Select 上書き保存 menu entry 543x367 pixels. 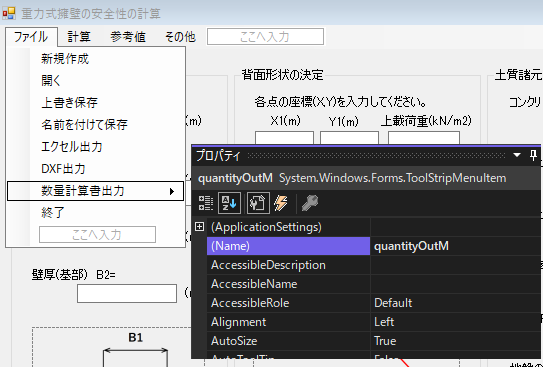tap(96, 102)
